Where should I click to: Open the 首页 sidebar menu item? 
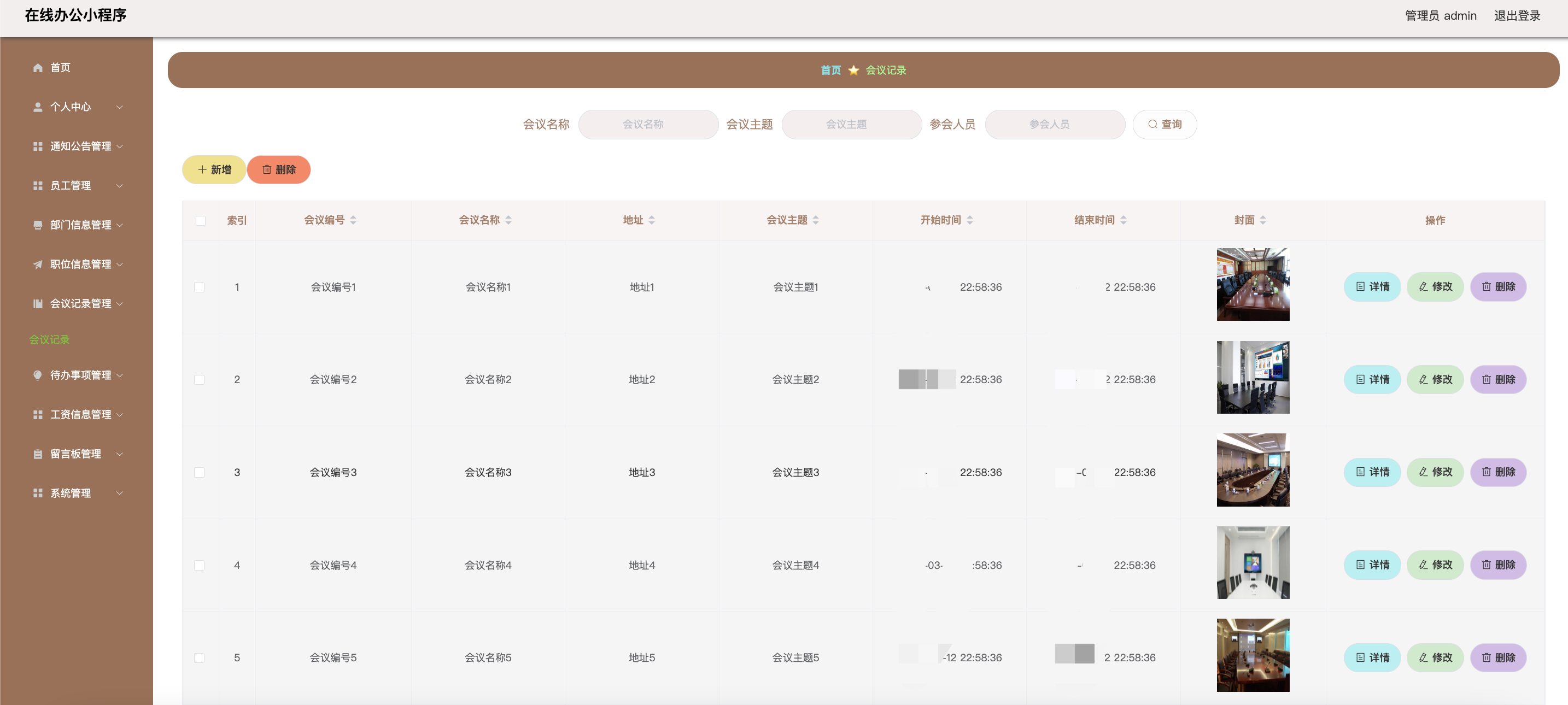click(x=77, y=68)
